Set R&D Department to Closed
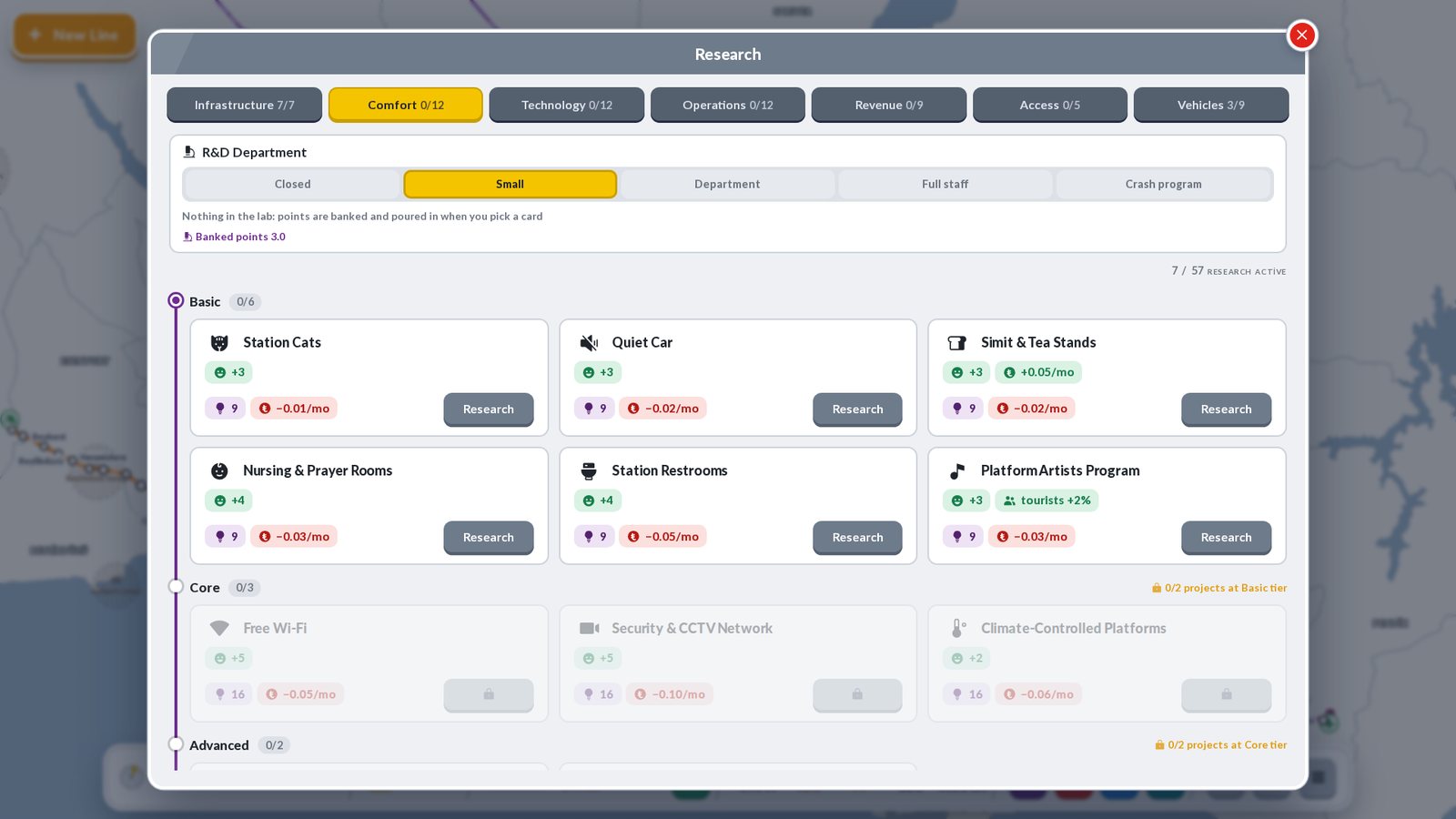 coord(293,184)
